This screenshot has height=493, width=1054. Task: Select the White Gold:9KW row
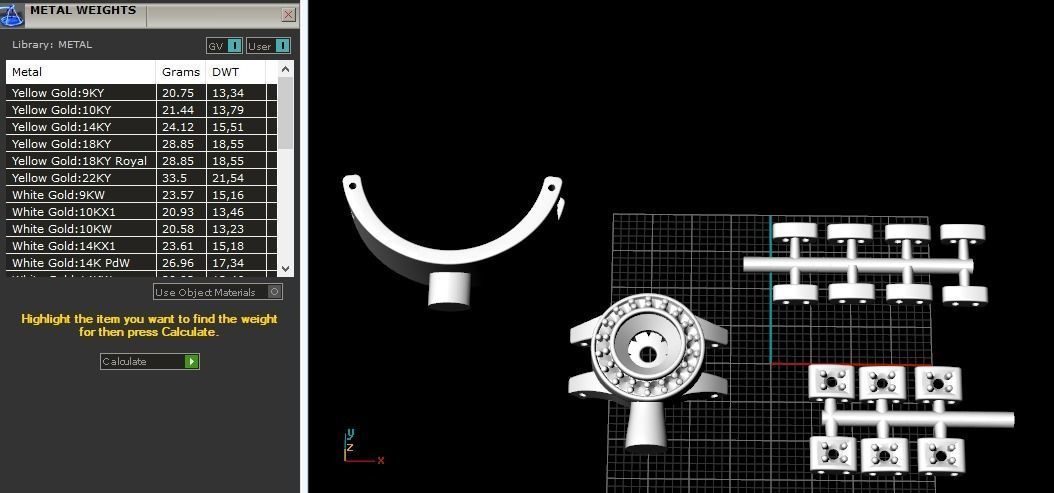pyautogui.click(x=141, y=195)
